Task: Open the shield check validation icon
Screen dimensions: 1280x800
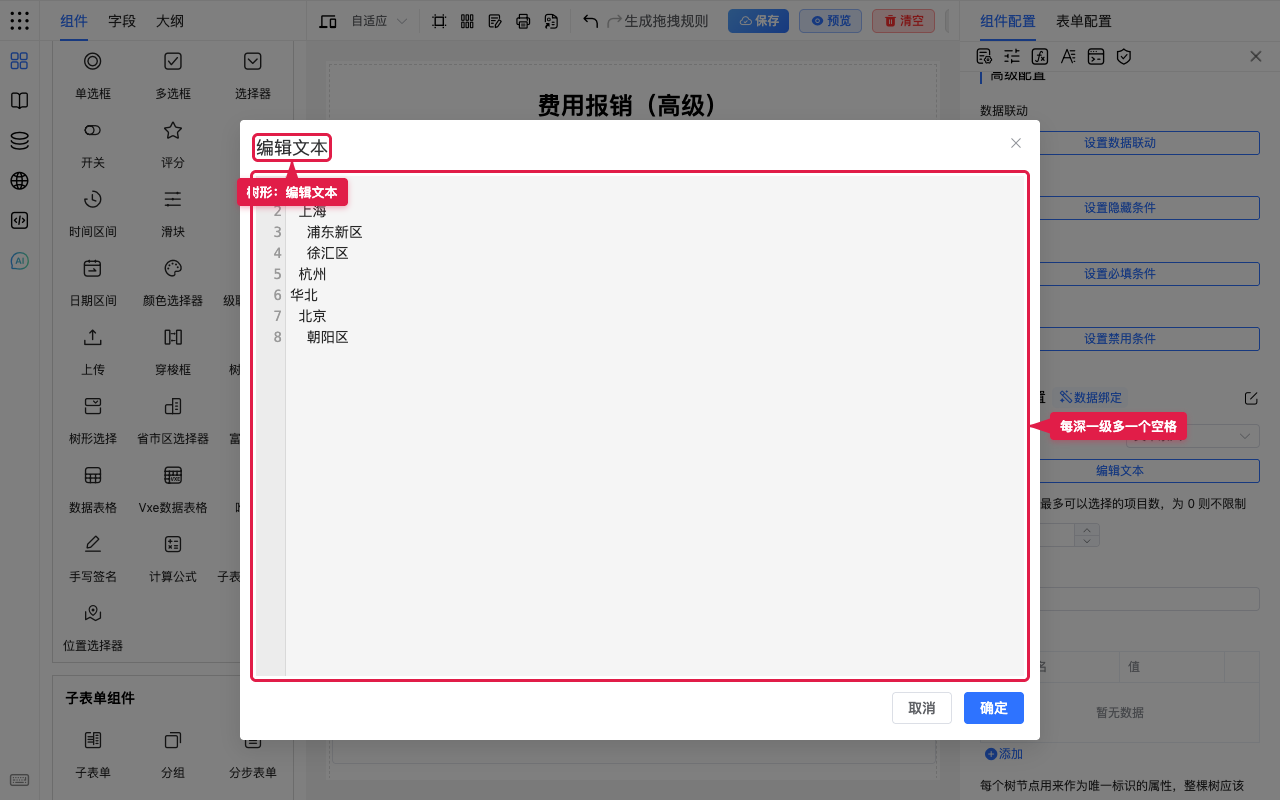Action: [x=1124, y=56]
